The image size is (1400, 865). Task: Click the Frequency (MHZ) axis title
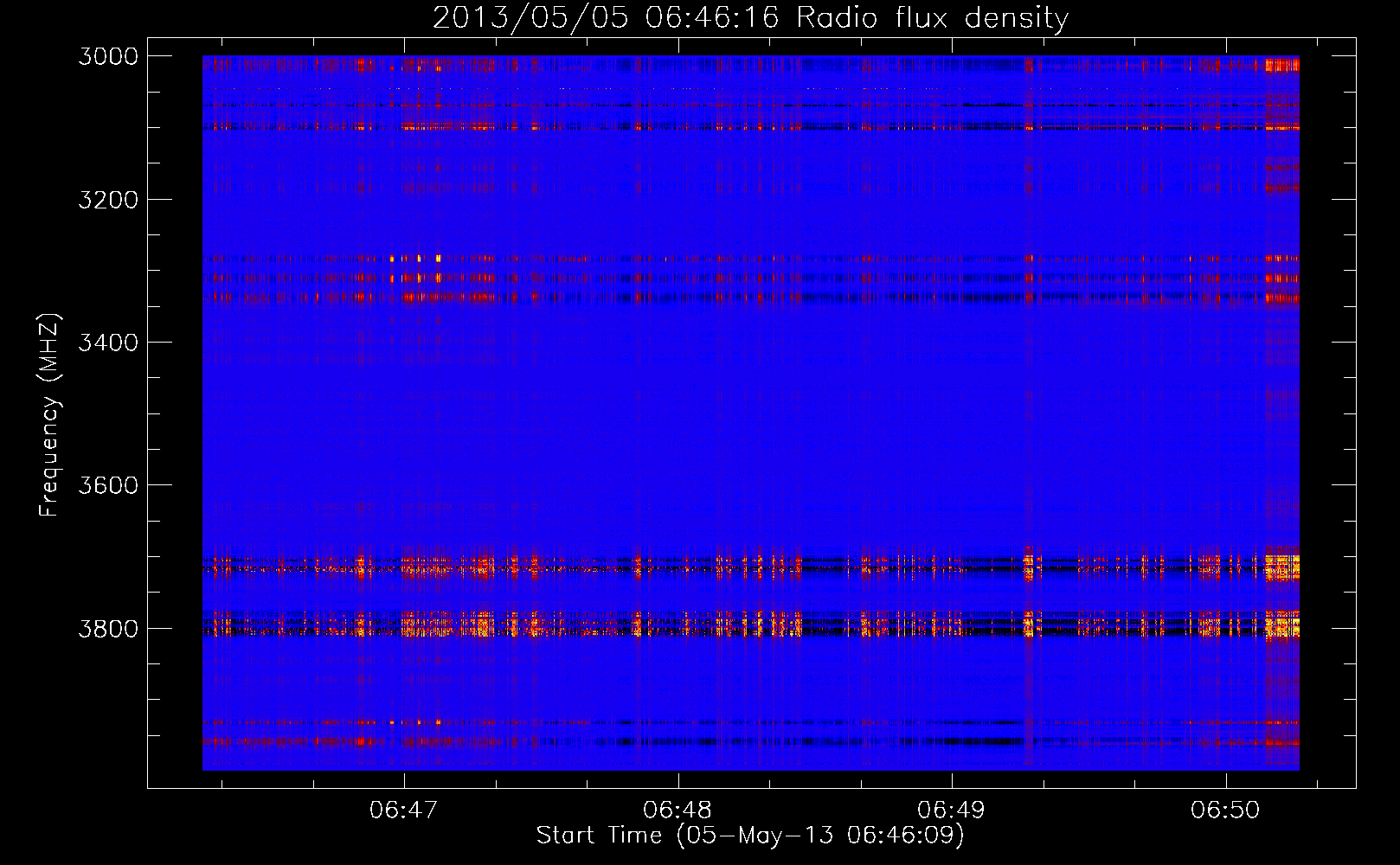point(49,415)
